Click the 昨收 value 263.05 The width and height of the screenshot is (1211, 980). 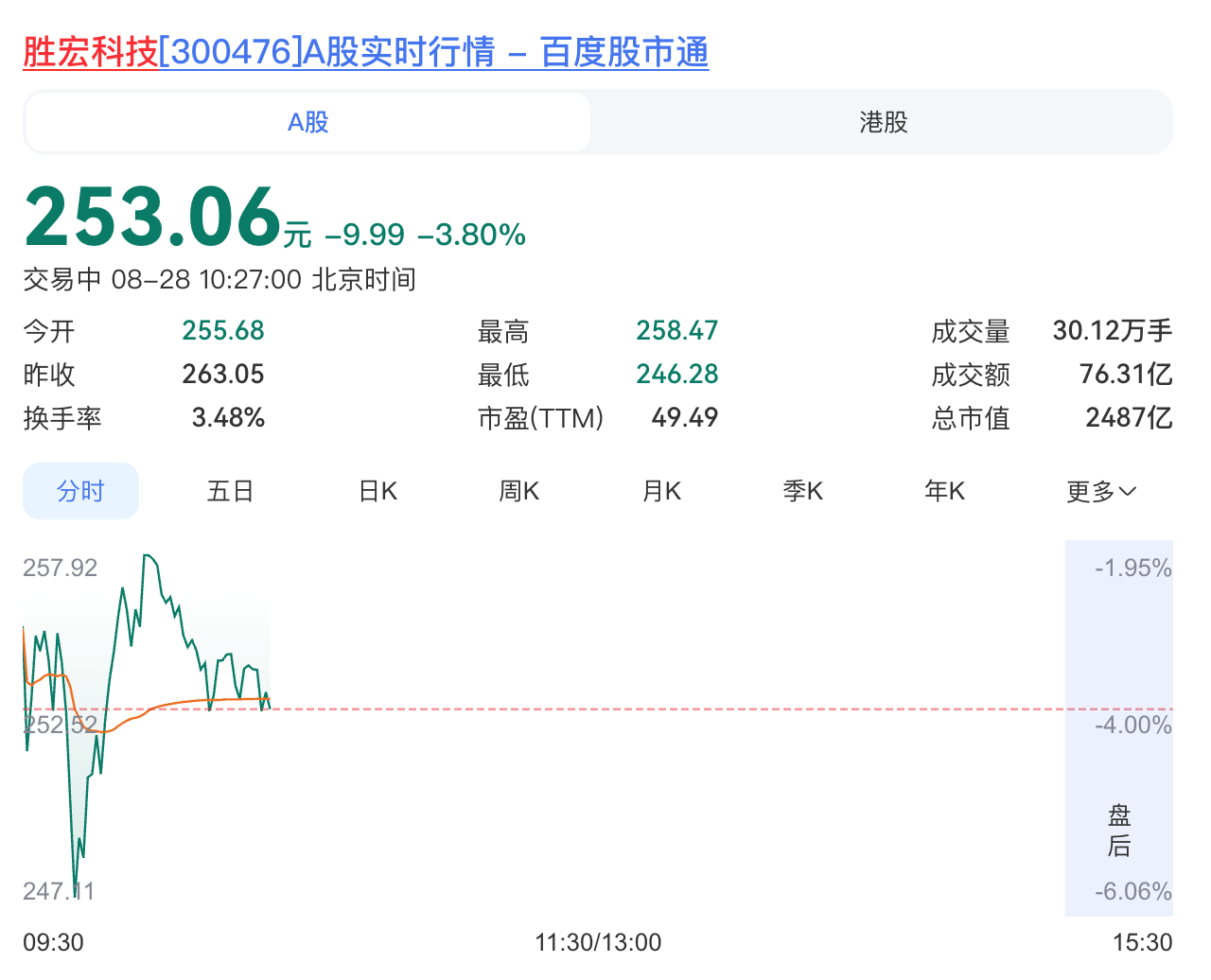(x=223, y=374)
